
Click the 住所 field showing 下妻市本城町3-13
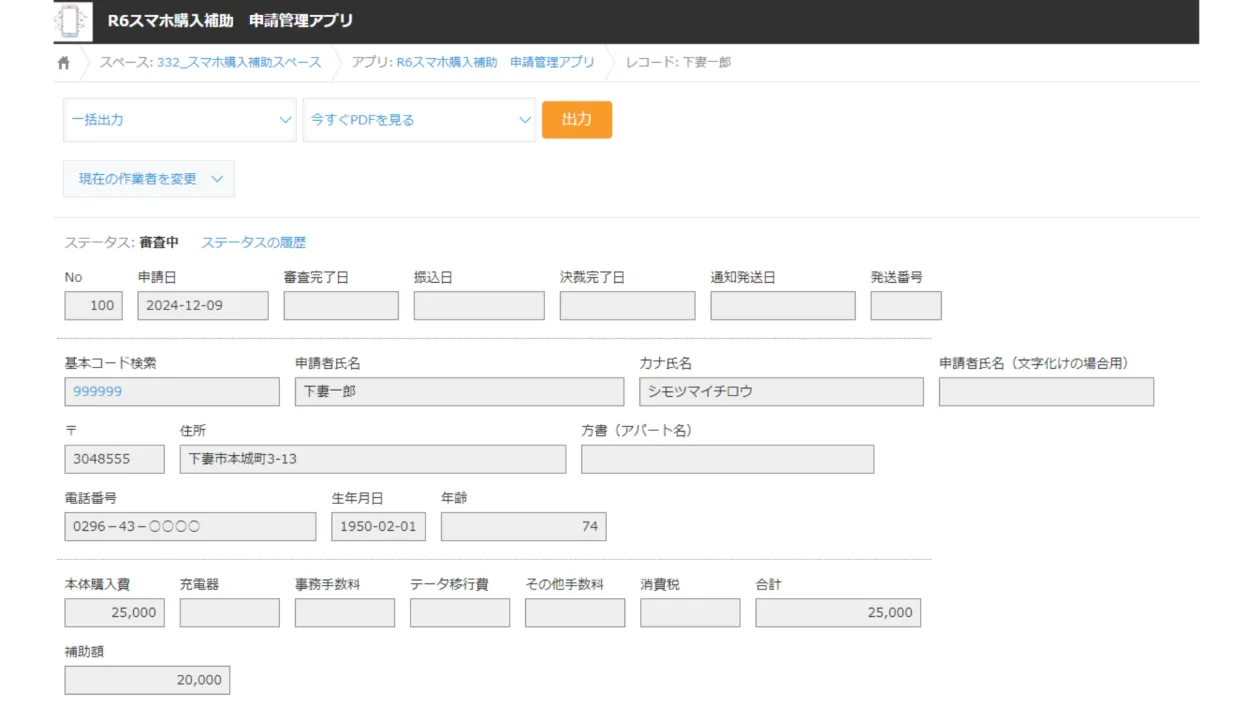[372, 459]
